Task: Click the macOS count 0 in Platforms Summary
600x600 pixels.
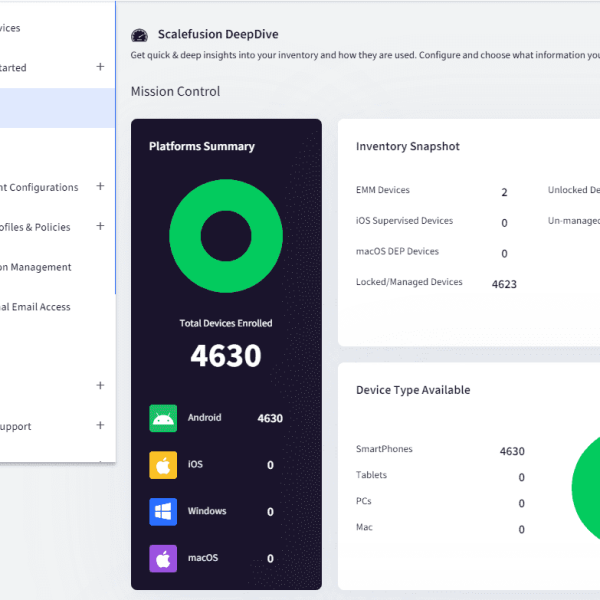Action: click(270, 559)
